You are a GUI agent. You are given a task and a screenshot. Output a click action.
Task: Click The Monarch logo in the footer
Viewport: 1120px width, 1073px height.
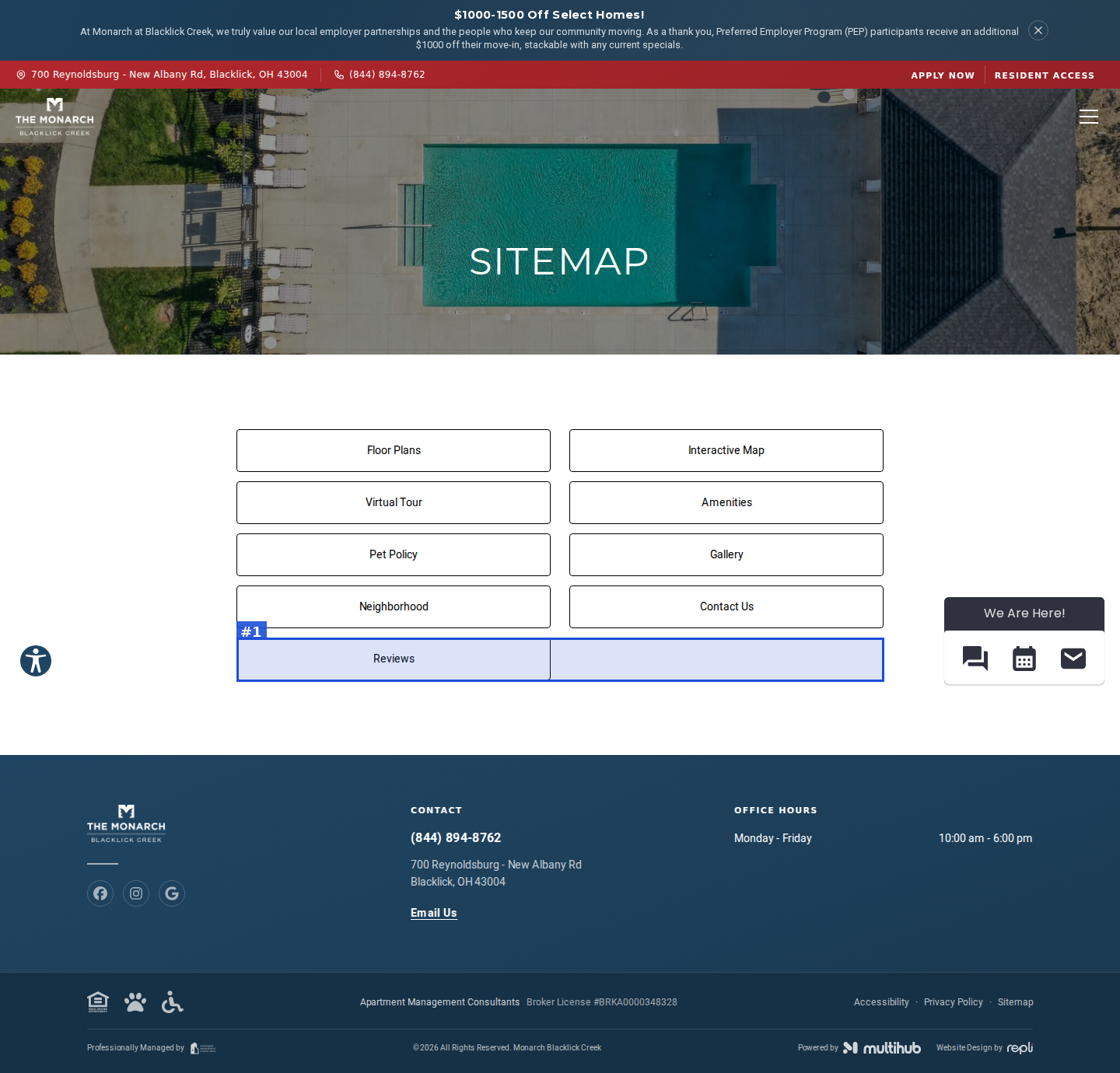126,824
